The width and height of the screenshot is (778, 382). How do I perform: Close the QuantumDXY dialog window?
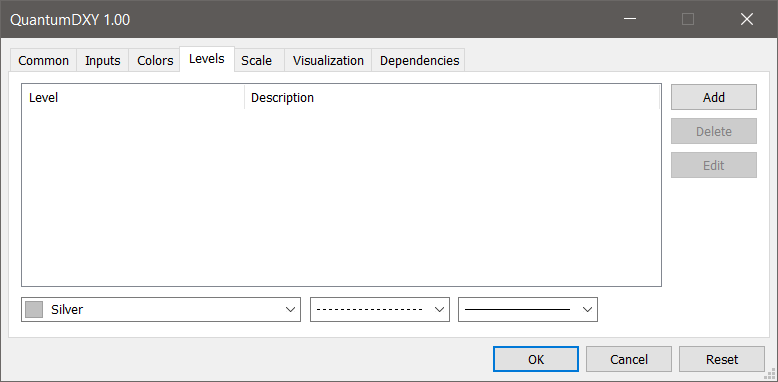(x=747, y=19)
